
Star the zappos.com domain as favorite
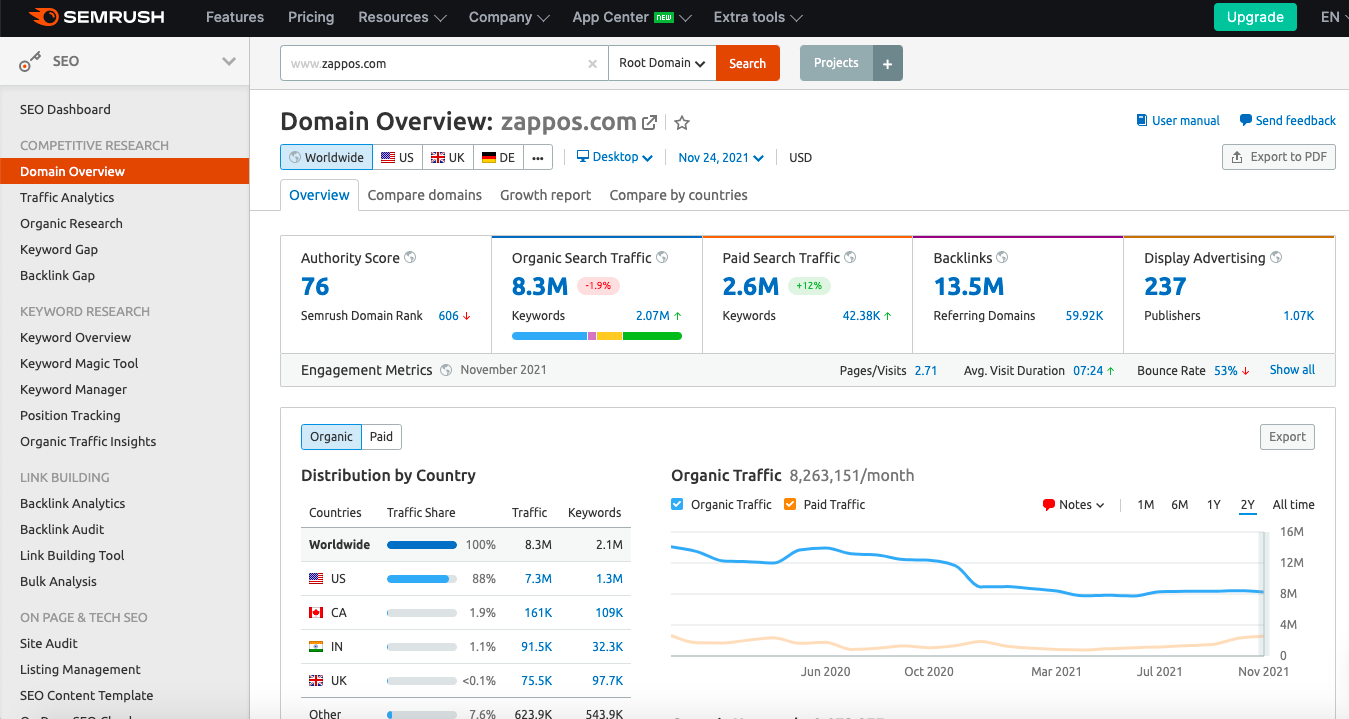pos(682,123)
